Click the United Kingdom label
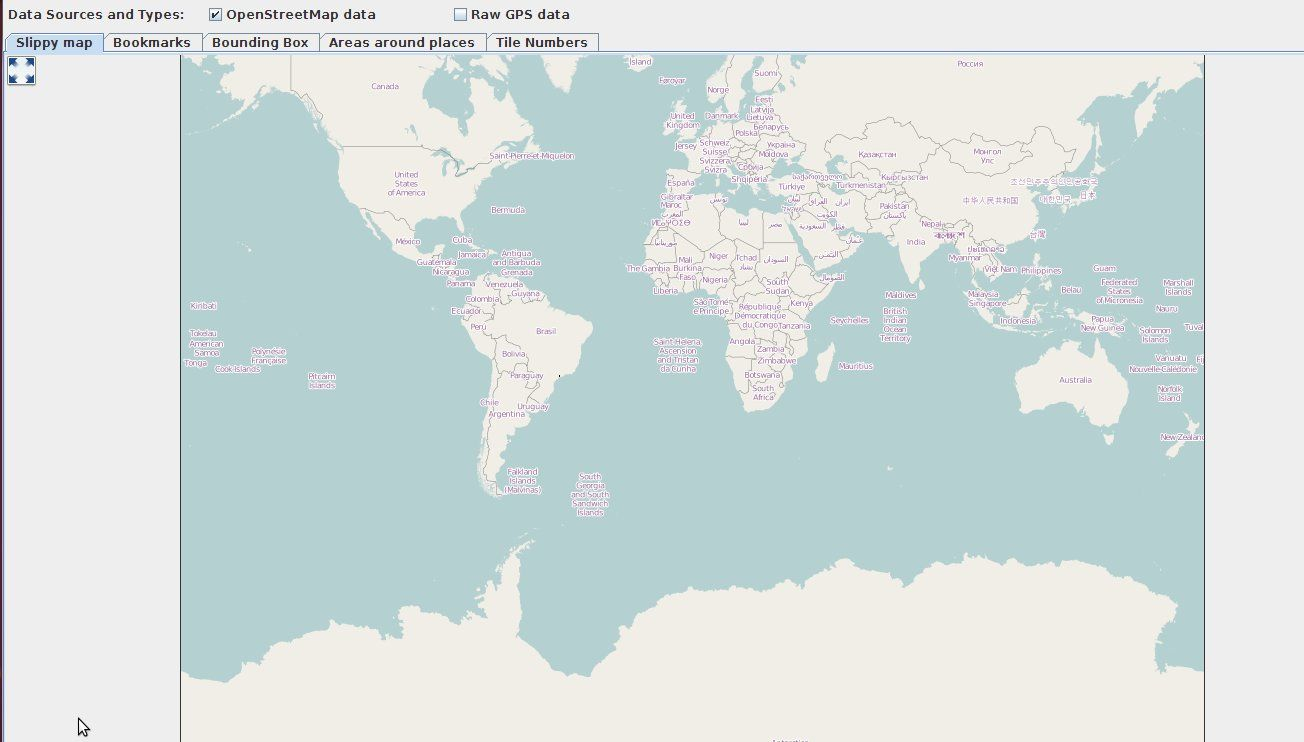Viewport: 1304px width, 742px height. 683,121
